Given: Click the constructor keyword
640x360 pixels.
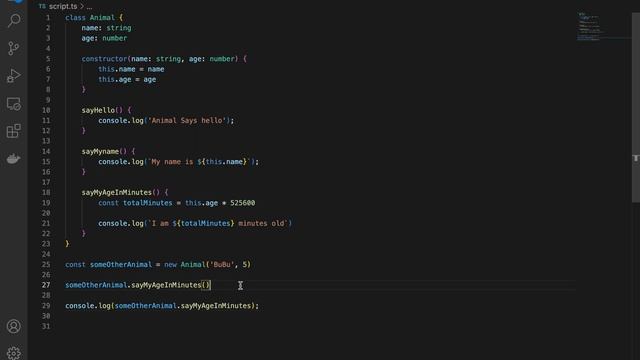Looking at the screenshot, I should 104,59.
